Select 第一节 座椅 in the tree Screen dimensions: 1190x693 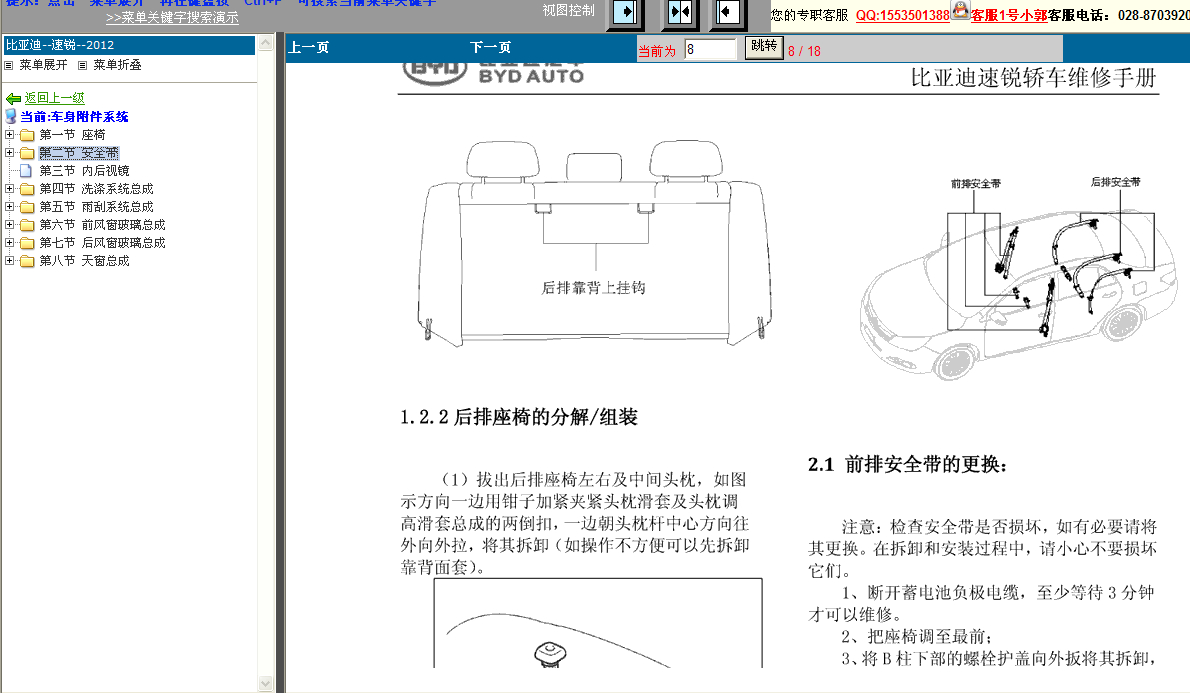point(72,135)
